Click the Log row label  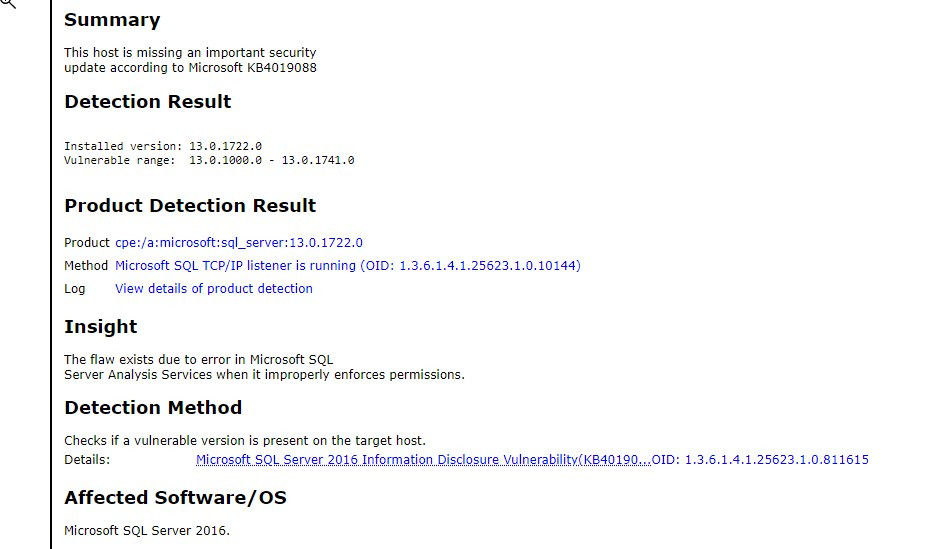75,289
